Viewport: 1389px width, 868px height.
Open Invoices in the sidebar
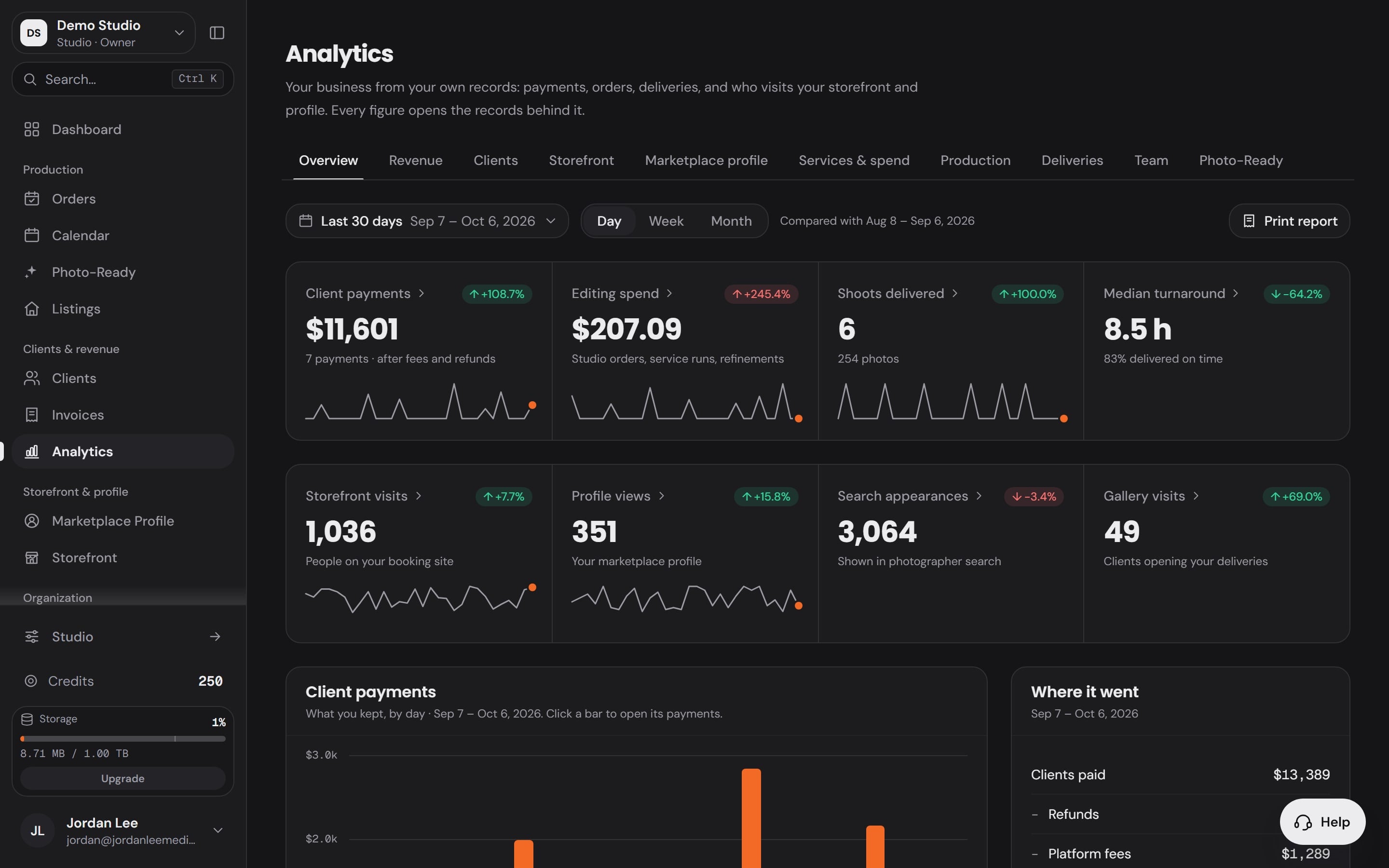click(x=123, y=415)
